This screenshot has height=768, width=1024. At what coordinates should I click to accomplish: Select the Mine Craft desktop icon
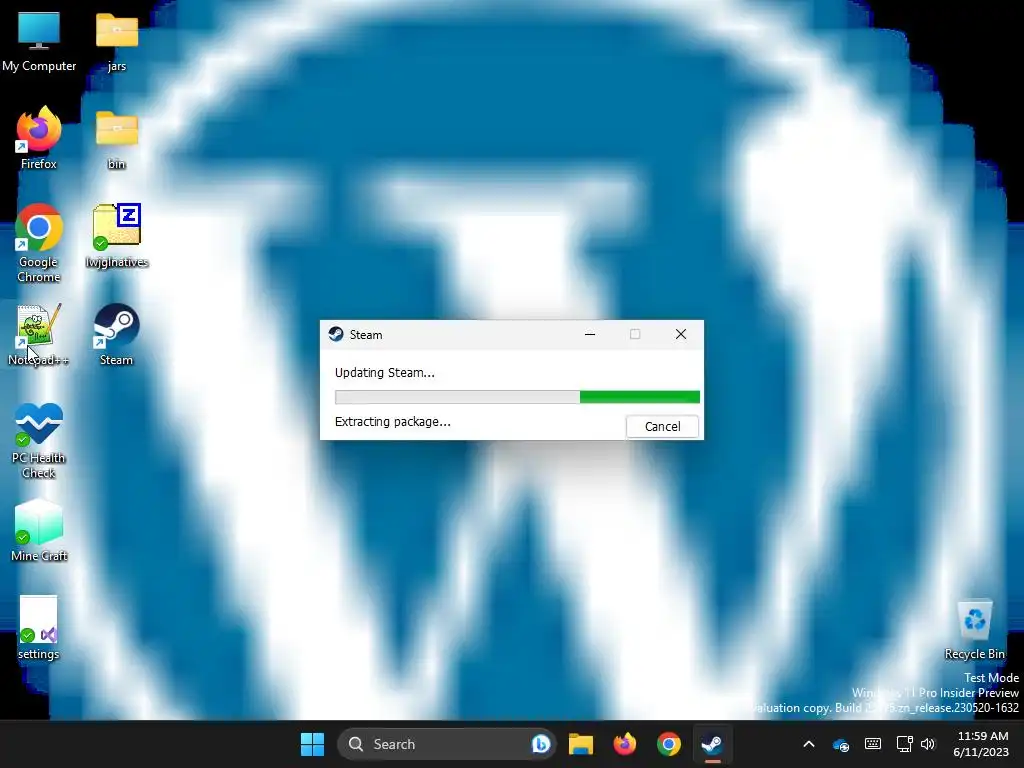[39, 530]
